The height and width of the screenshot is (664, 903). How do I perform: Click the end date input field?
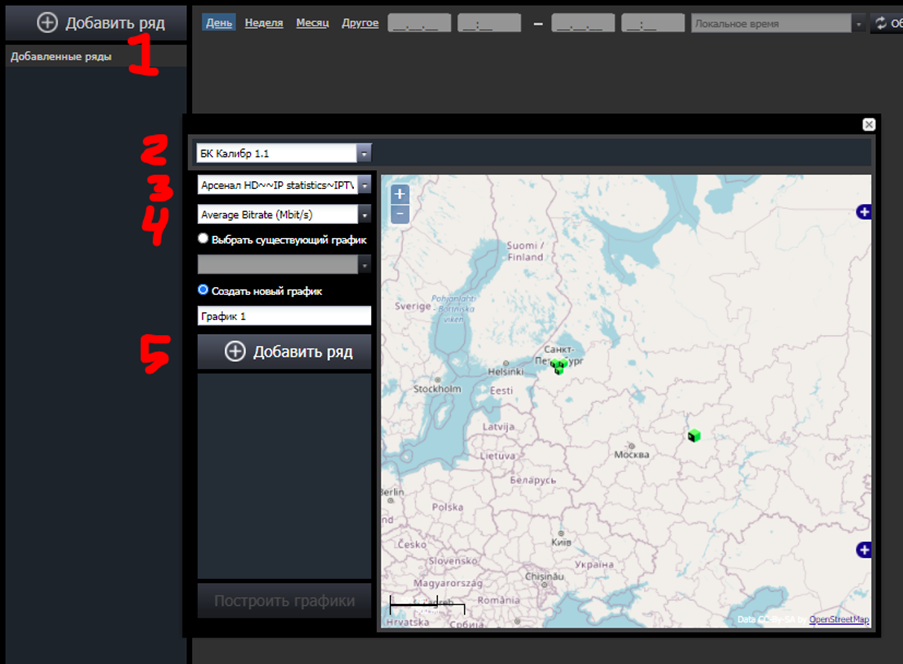(583, 23)
